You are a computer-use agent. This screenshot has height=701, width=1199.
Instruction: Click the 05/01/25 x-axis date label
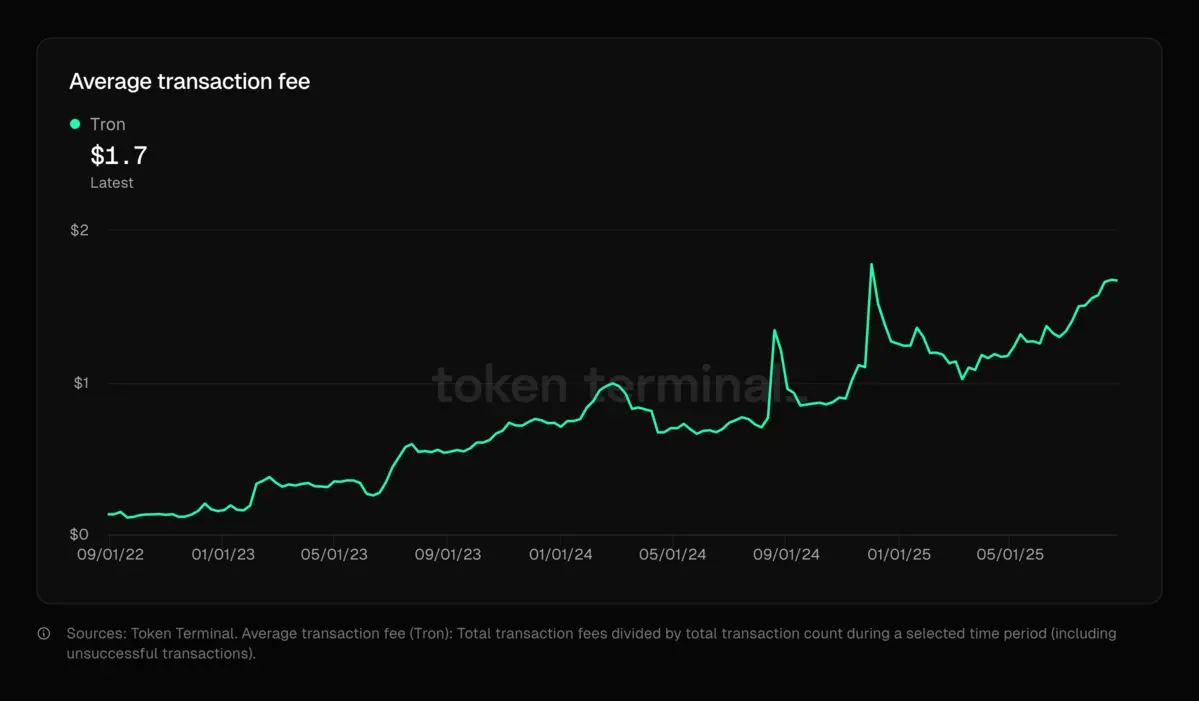pyautogui.click(x=1010, y=555)
